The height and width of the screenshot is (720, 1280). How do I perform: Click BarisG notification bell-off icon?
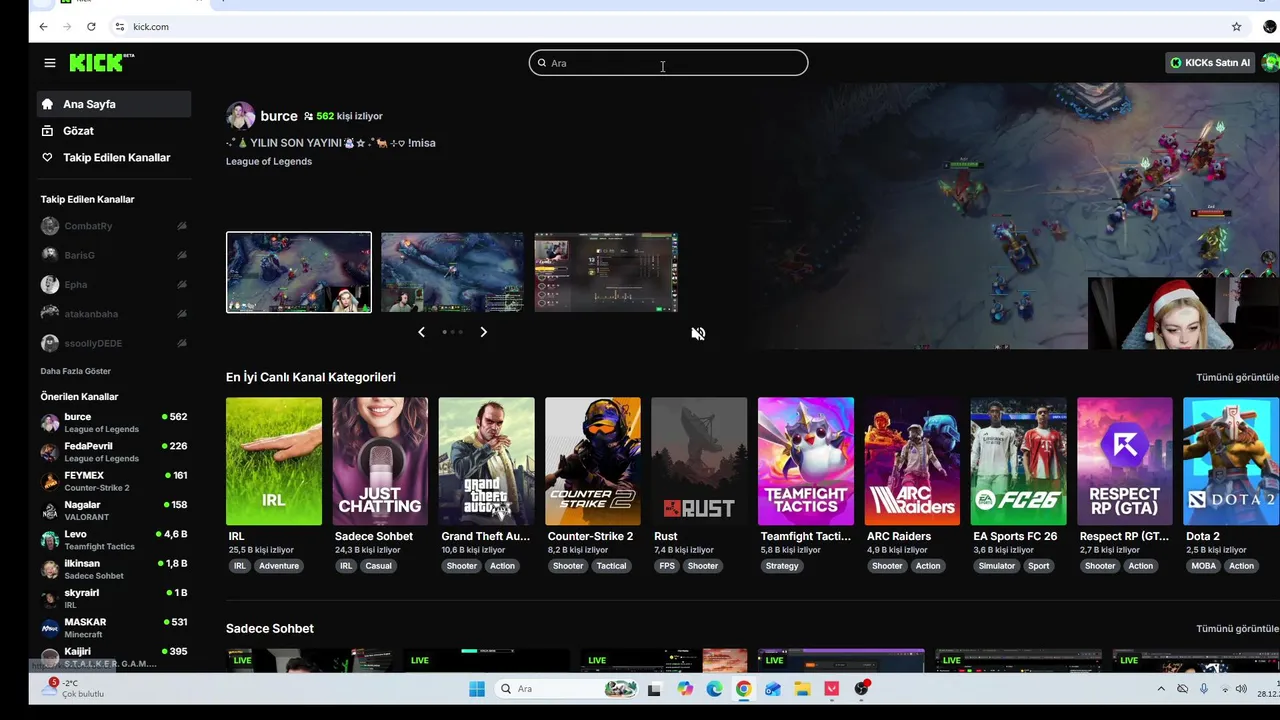tap(182, 255)
